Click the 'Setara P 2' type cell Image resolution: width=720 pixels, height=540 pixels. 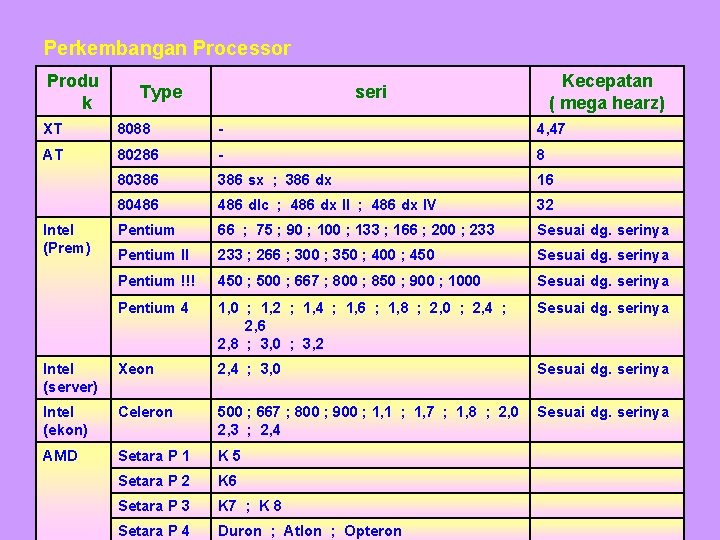pos(161,481)
